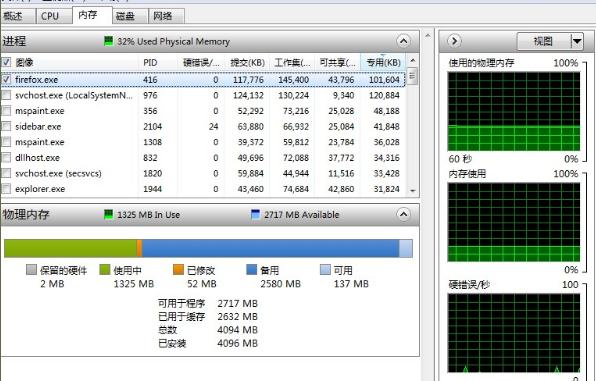Click the PID value 2104
Viewport: 596px width, 381px height.
[152, 127]
